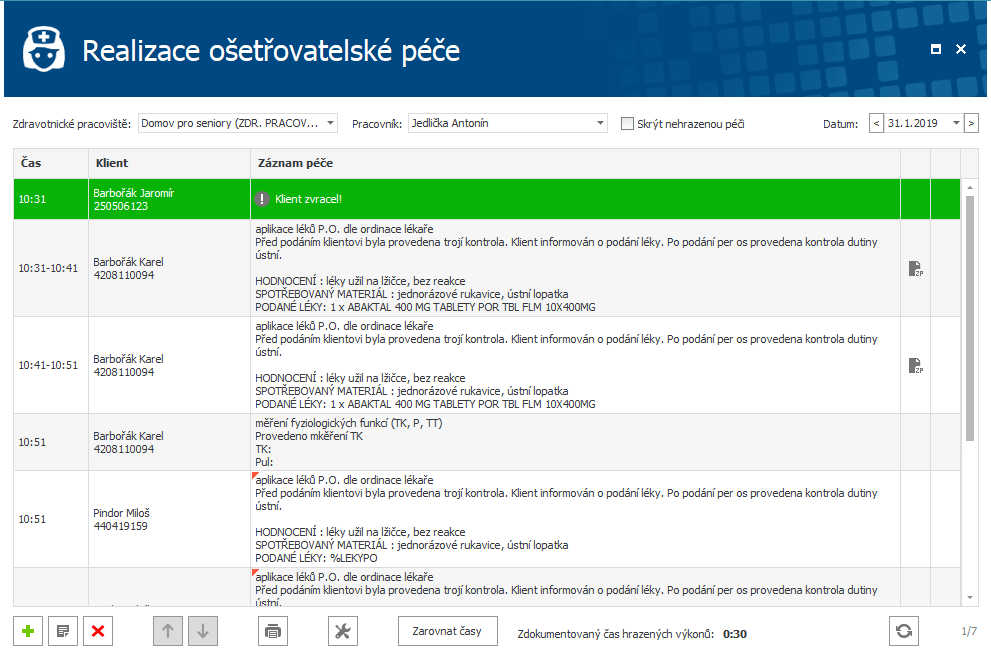The image size is (991, 658).
Task: Move selected record up with arrow
Action: pyautogui.click(x=168, y=631)
